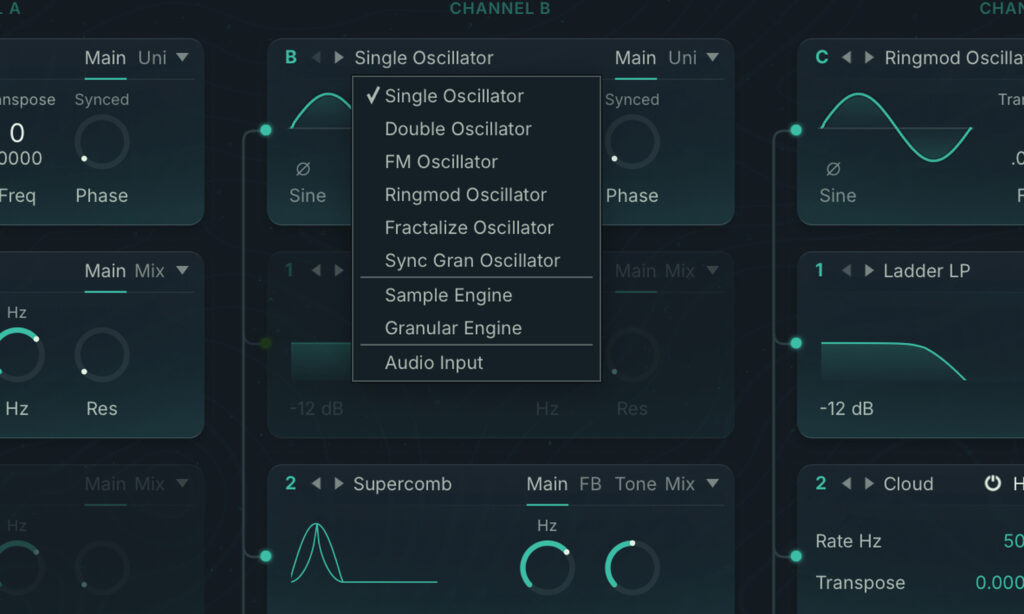Click the left arrow beside Ringmod Oscillator title
The height and width of the screenshot is (614, 1024).
click(847, 58)
